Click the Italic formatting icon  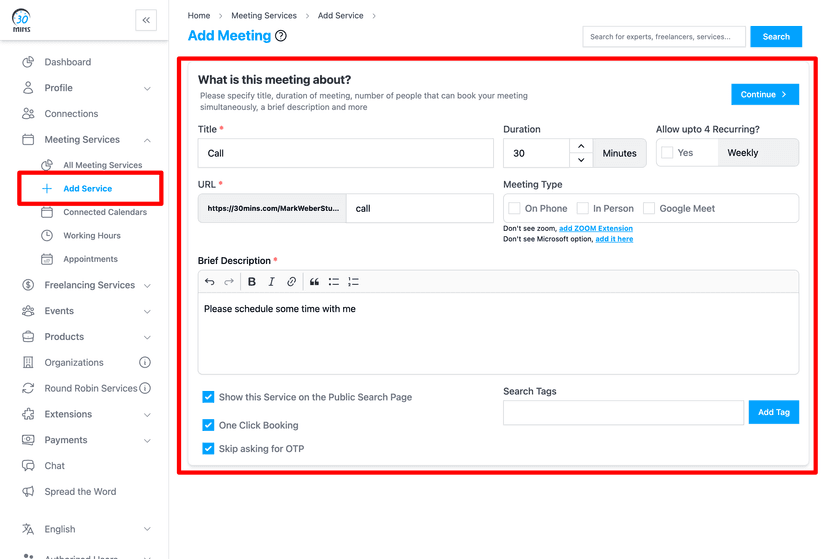coord(271,282)
